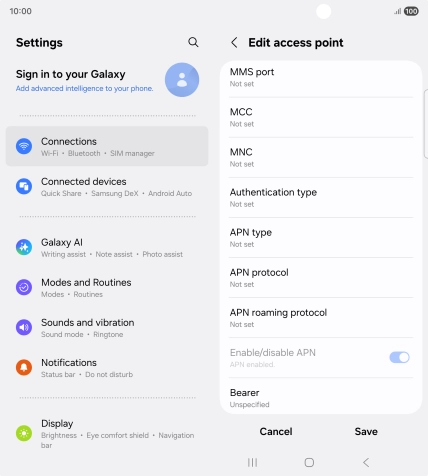Tap the Modes and Routines checkmark icon

pos(24,287)
